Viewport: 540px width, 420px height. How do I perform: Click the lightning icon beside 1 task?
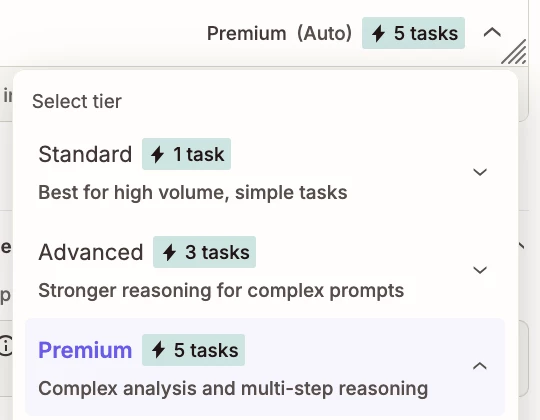click(157, 154)
